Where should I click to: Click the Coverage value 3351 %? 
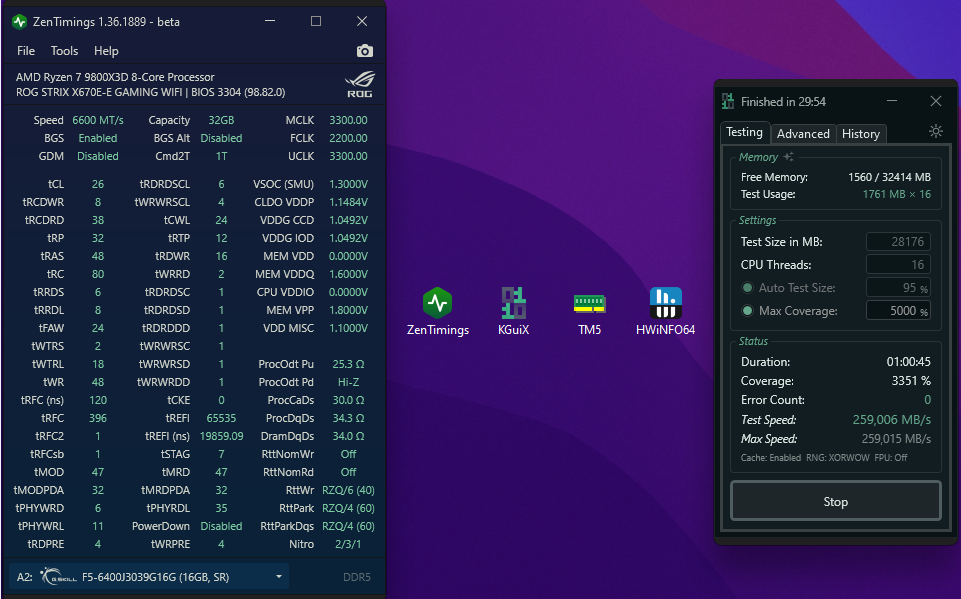[911, 381]
